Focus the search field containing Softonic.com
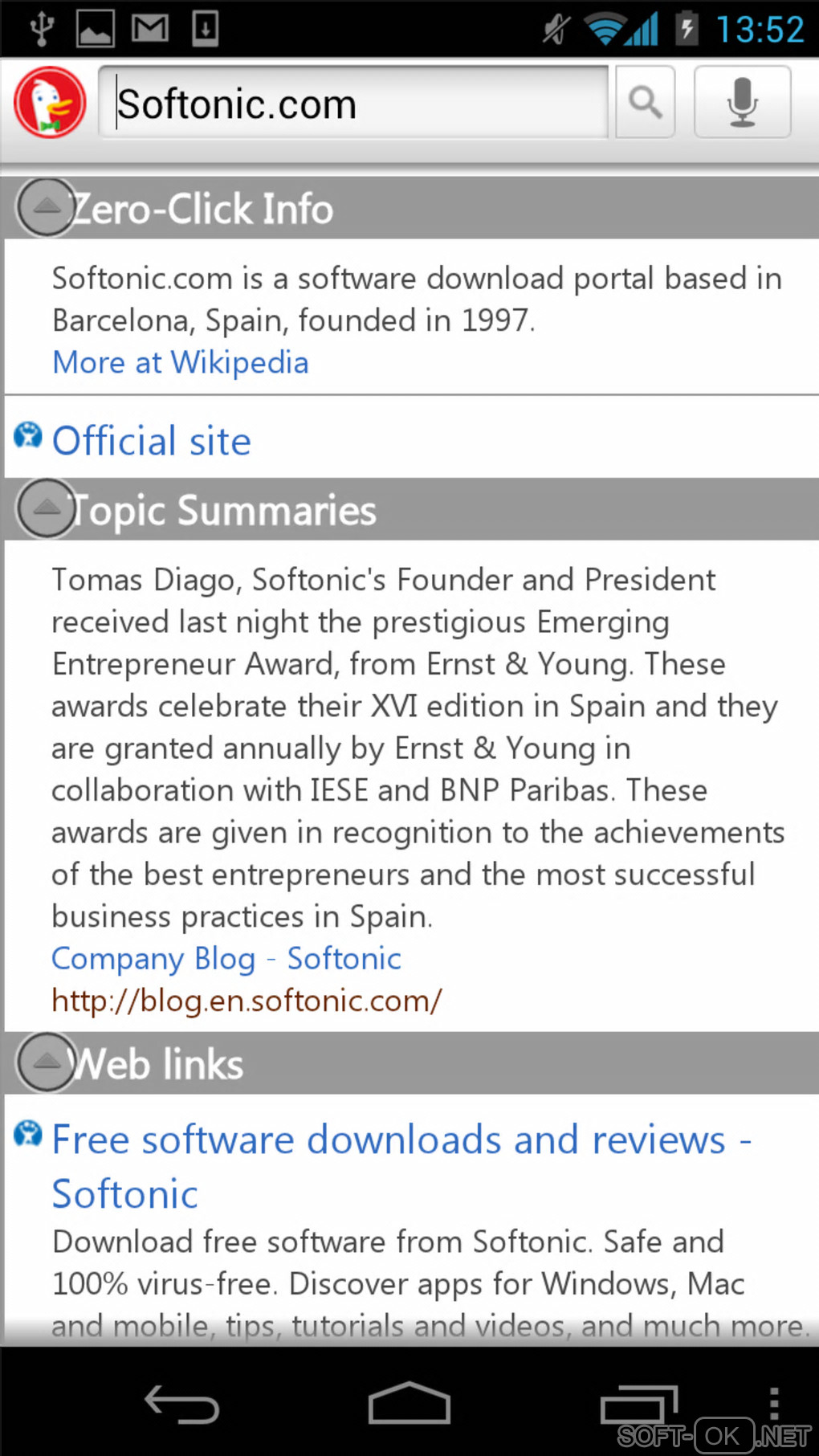Screen dimensions: 819x1456 (353, 104)
